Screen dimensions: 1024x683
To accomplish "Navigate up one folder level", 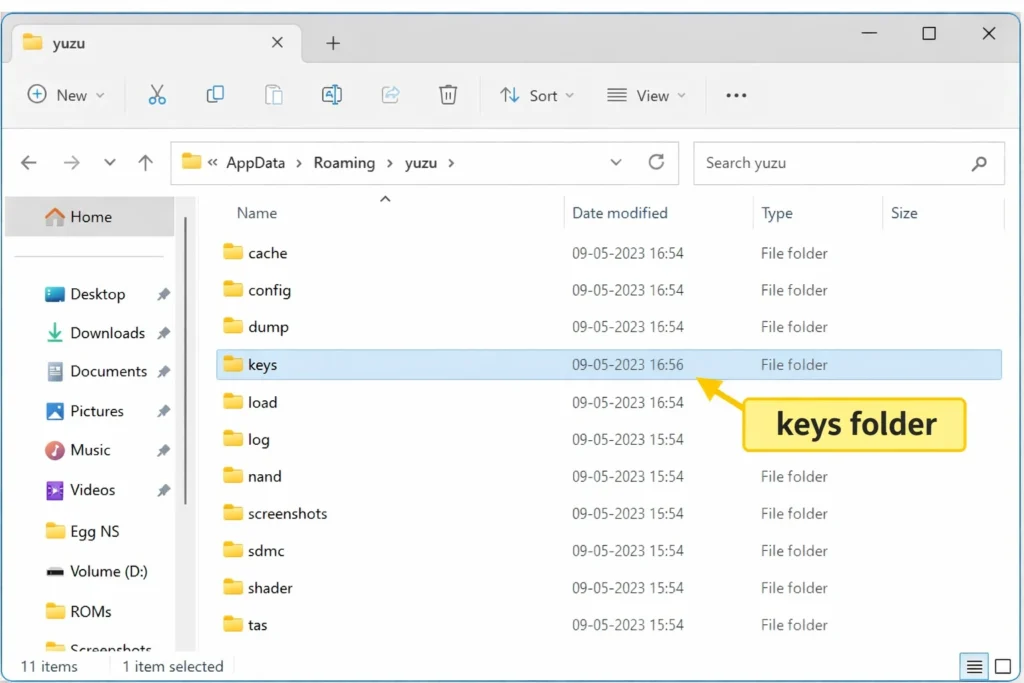I will (x=145, y=162).
